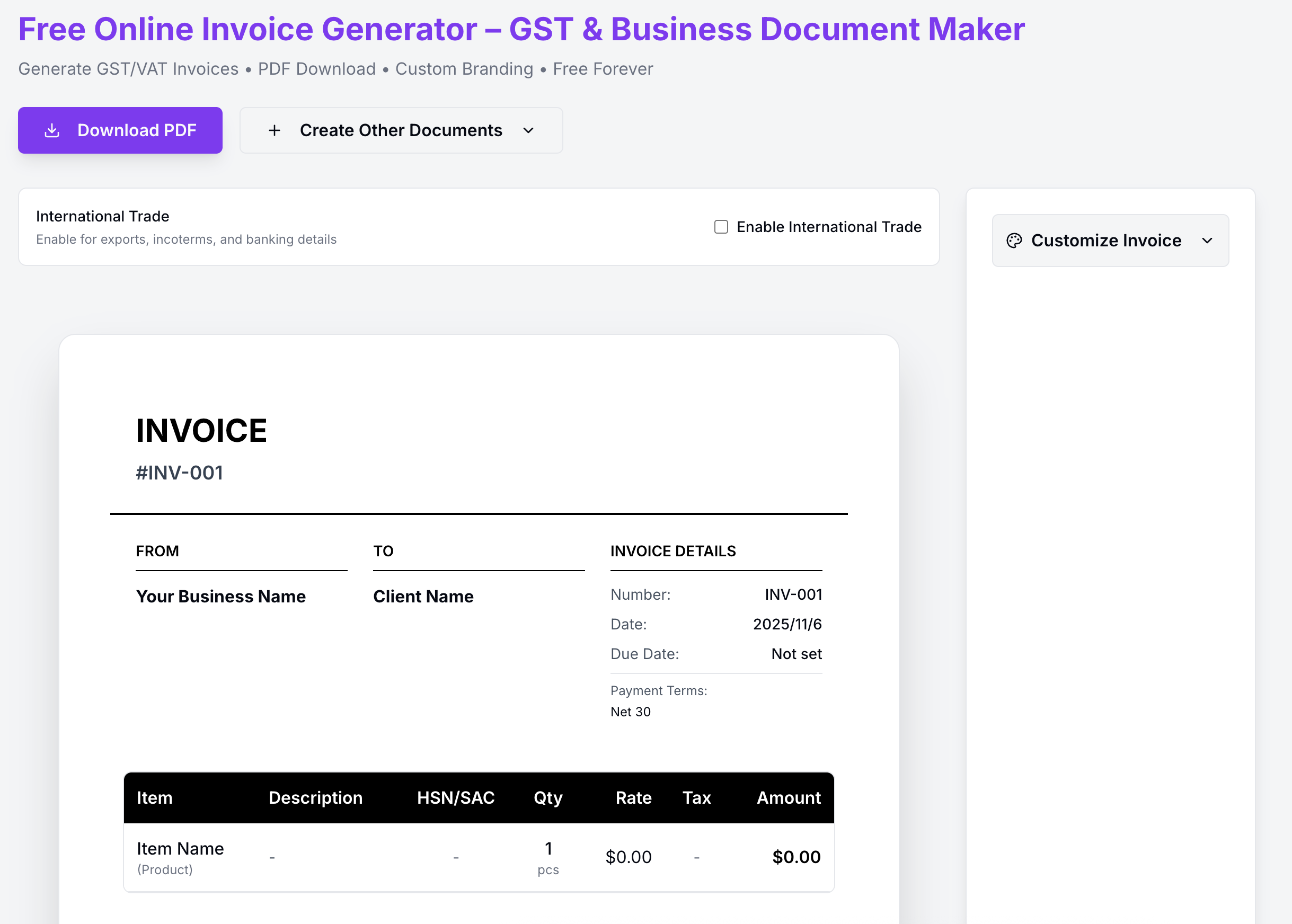Image resolution: width=1292 pixels, height=924 pixels.
Task: Enable International Trade checkbox
Action: tap(721, 227)
